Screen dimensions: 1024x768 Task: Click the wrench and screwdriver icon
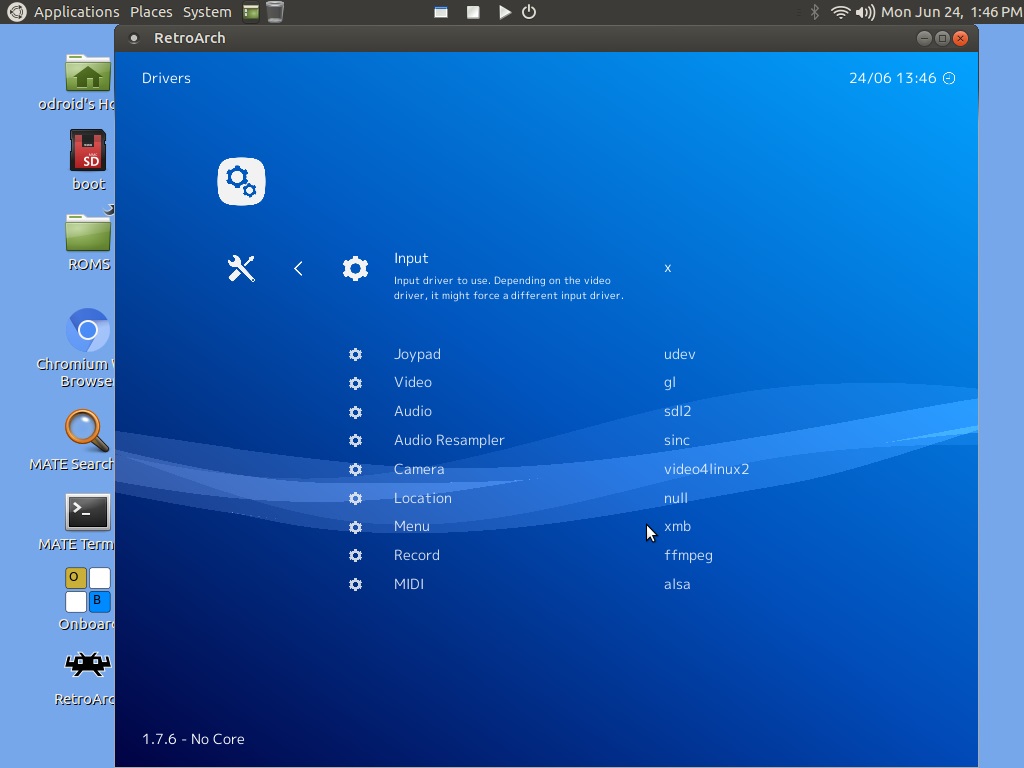click(241, 268)
